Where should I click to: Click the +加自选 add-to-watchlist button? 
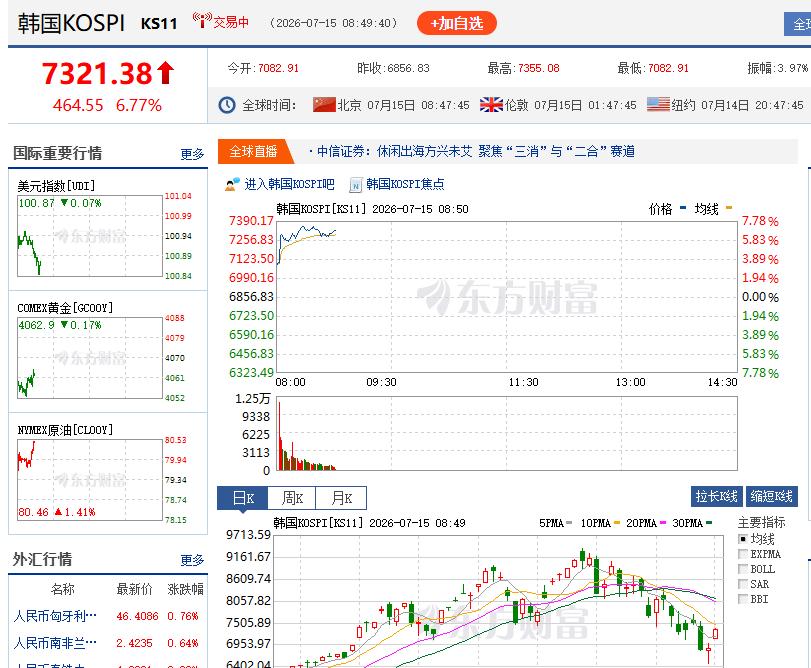pos(456,23)
